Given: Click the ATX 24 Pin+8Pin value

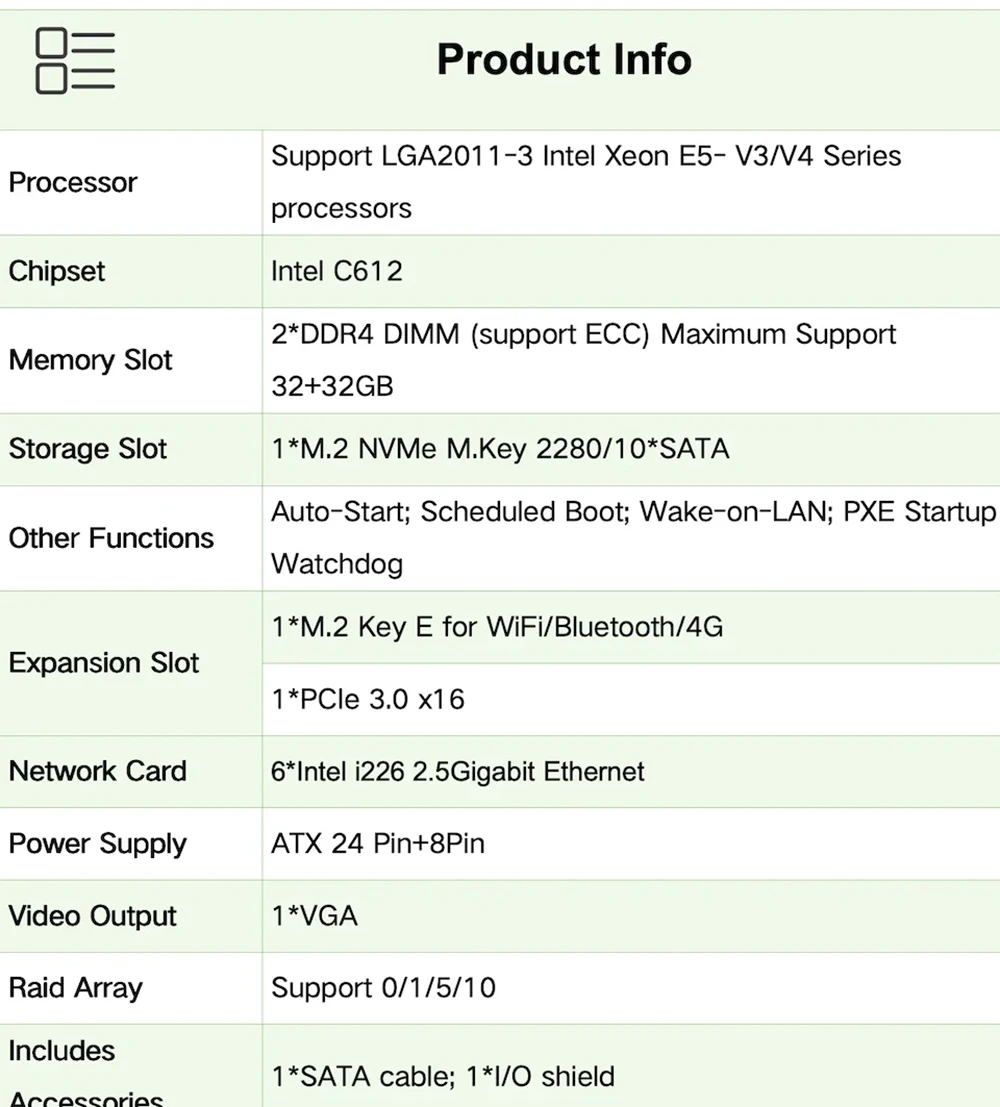Looking at the screenshot, I should coord(378,843).
